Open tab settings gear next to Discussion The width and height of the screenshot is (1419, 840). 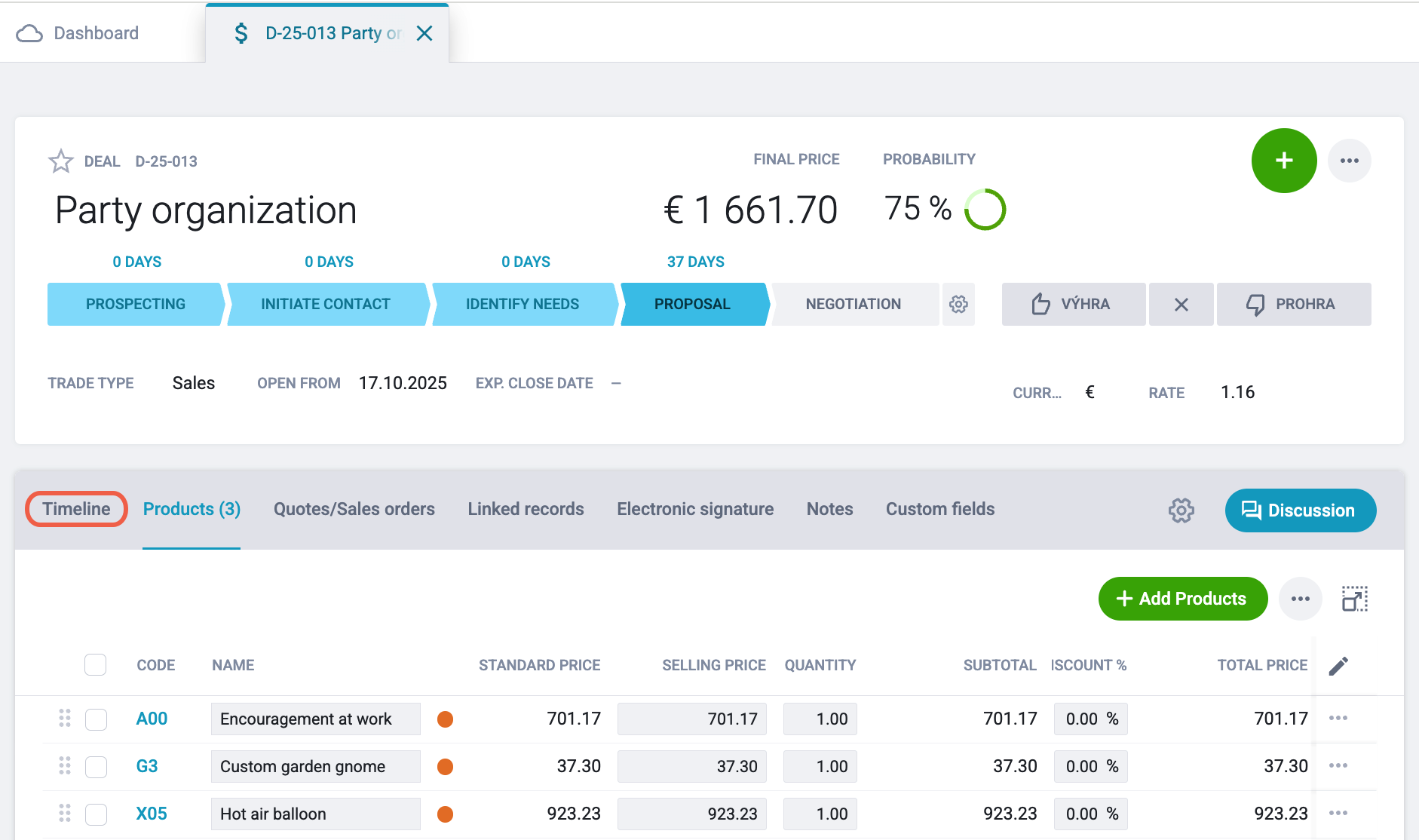1181,510
